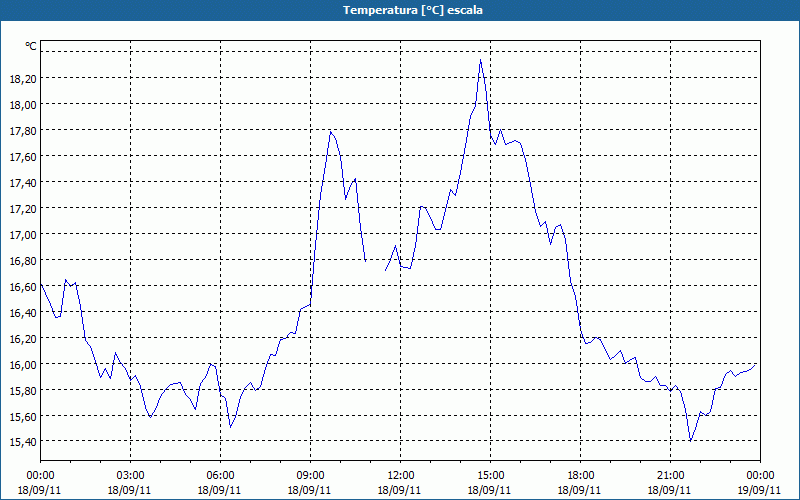Click the highest peak of the blue curve
Image resolution: width=800 pixels, height=500 pixels.
click(480, 60)
